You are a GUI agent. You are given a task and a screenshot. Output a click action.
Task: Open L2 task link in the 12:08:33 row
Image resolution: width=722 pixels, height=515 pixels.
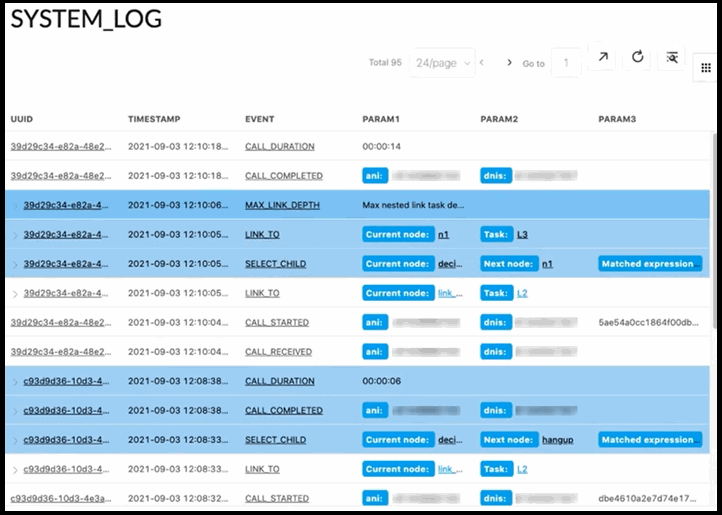pyautogui.click(x=522, y=469)
